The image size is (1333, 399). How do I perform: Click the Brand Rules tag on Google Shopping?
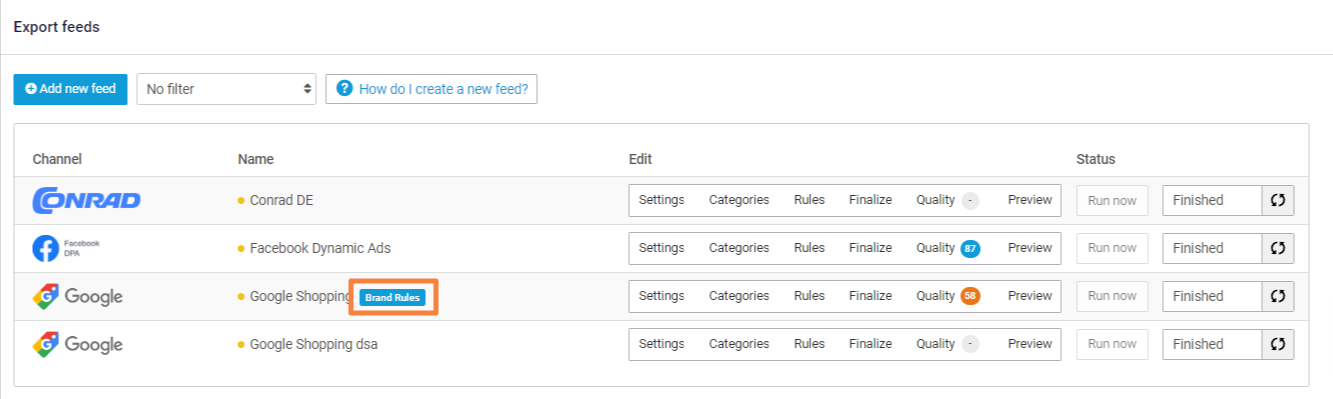(x=392, y=297)
